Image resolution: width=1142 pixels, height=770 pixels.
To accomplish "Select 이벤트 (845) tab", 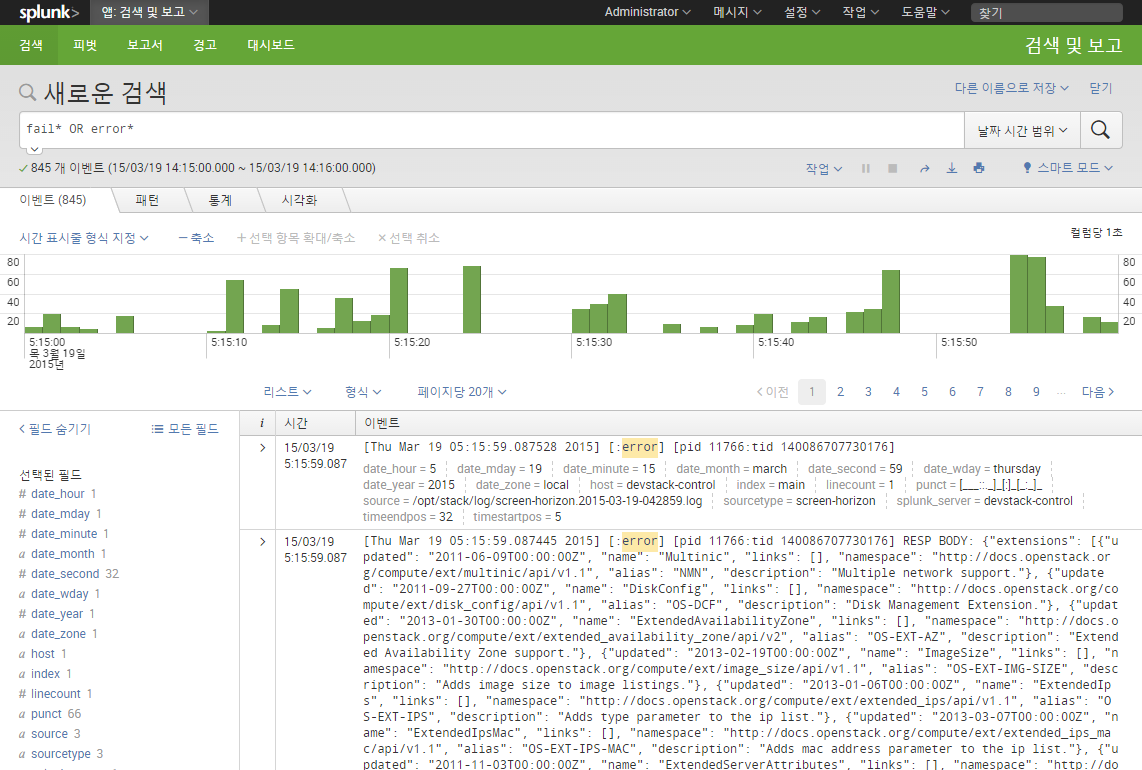I will click(x=53, y=200).
